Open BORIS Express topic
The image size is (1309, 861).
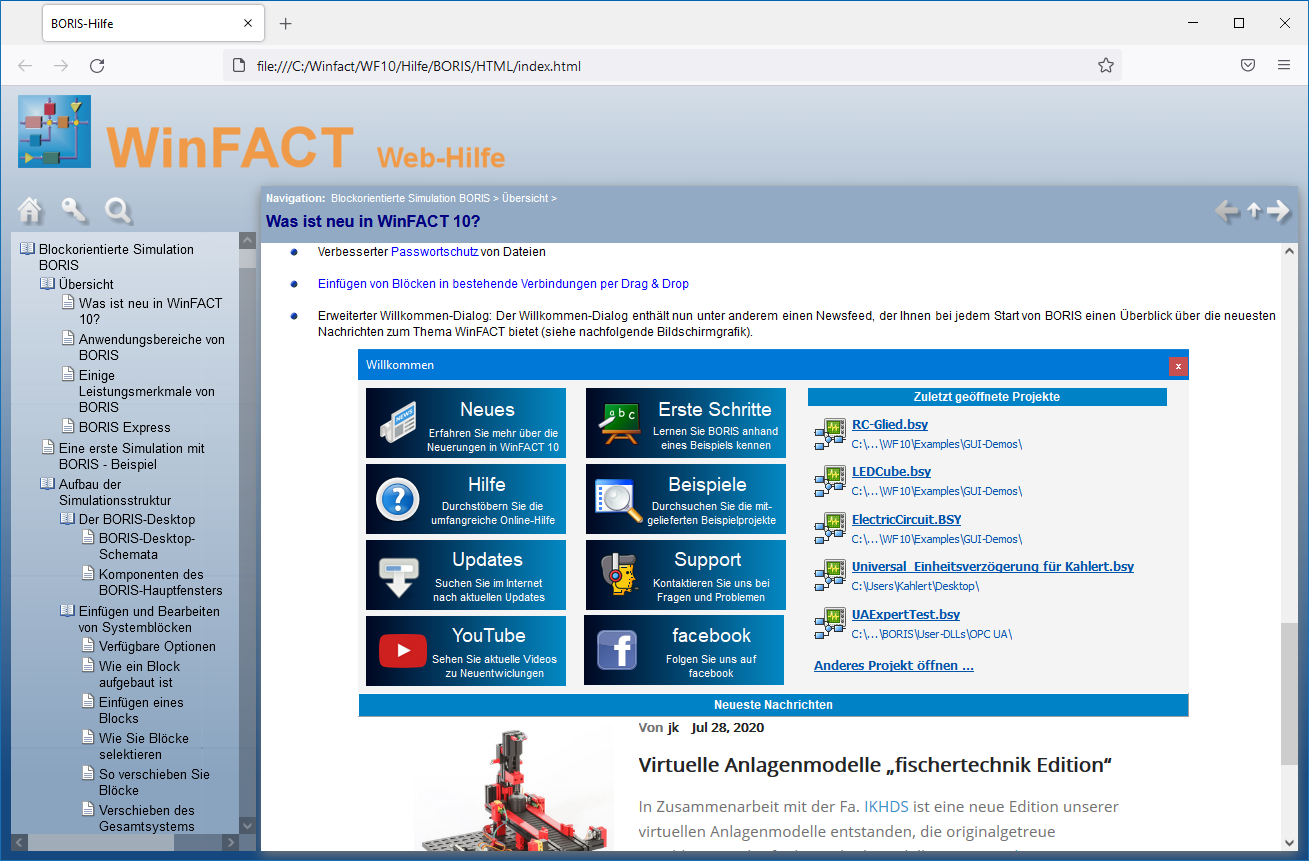[x=125, y=427]
